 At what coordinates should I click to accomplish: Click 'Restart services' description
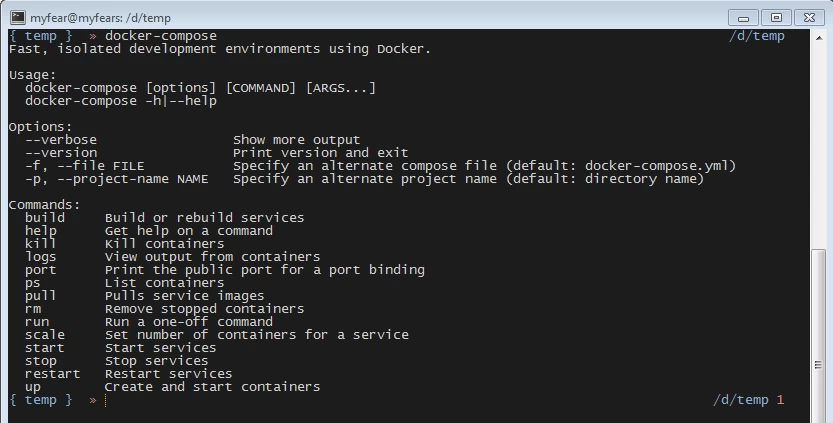169,374
